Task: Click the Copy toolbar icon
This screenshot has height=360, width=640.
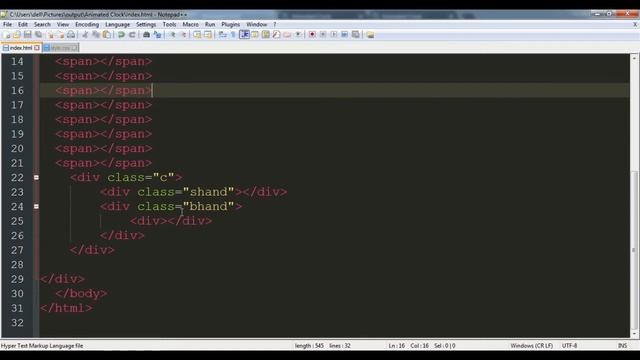Action: pos(96,35)
